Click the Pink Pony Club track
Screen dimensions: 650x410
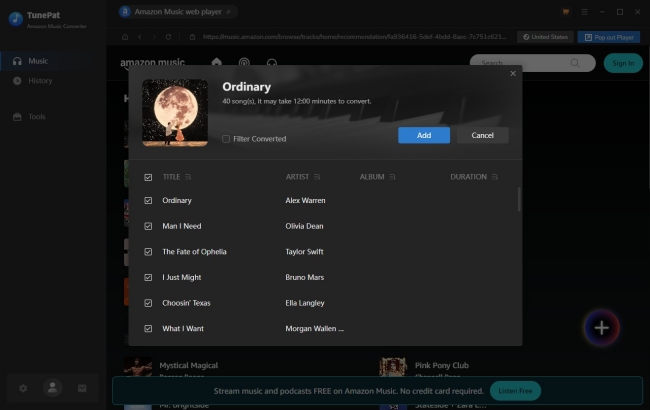[x=441, y=366]
